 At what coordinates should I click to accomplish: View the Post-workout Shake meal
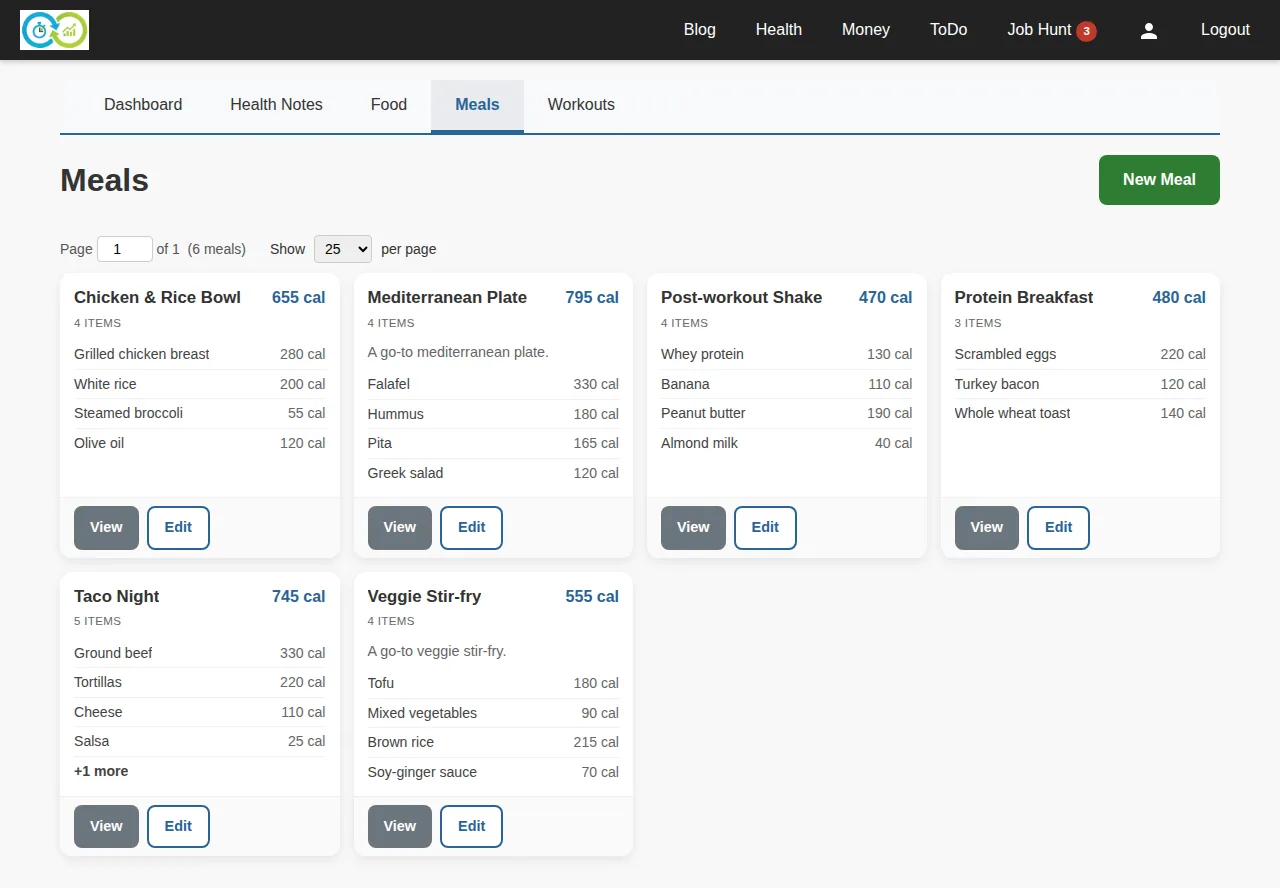[x=693, y=528]
